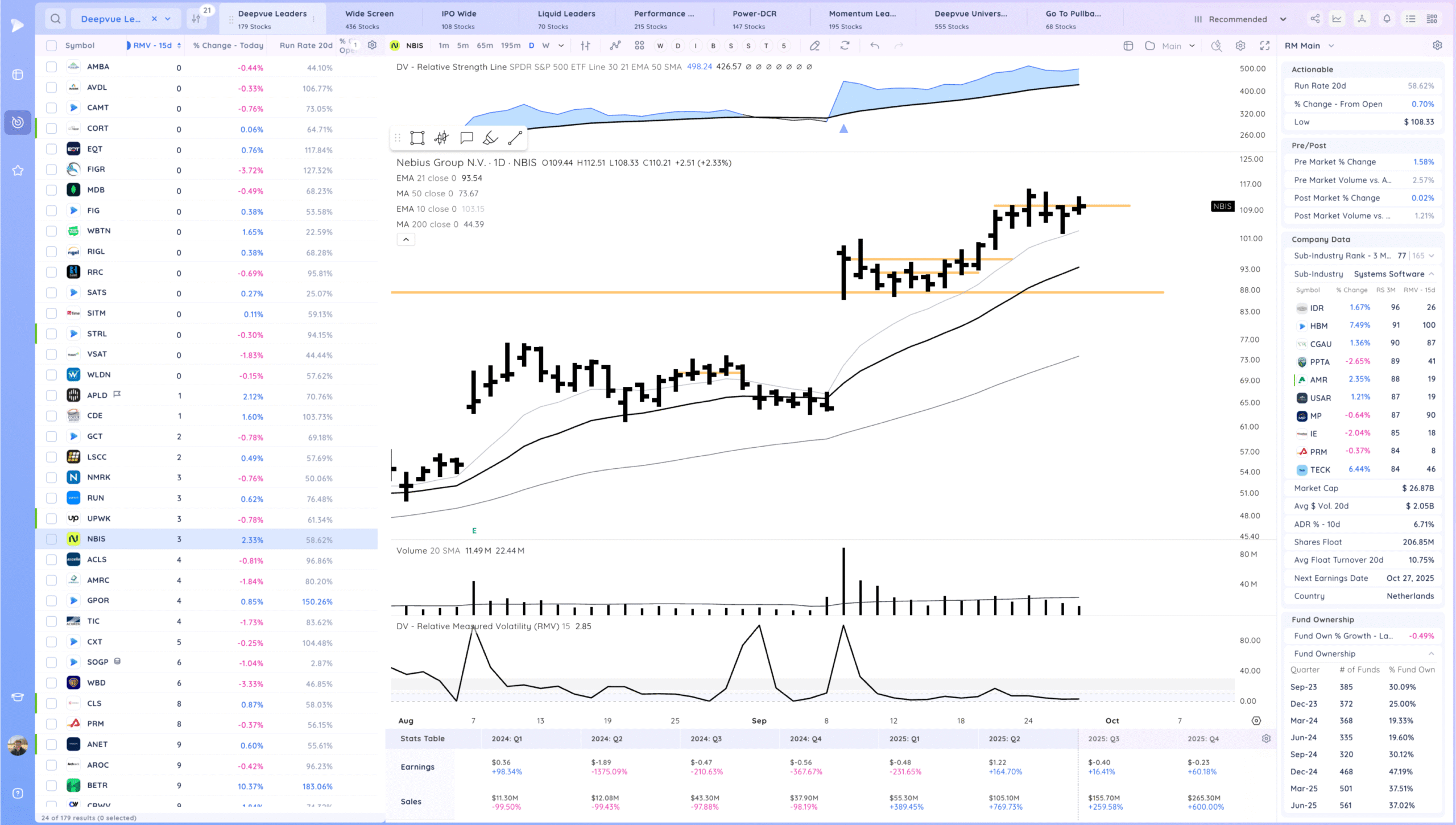Check the box for GPOR row
The image size is (1456, 825).
51,601
